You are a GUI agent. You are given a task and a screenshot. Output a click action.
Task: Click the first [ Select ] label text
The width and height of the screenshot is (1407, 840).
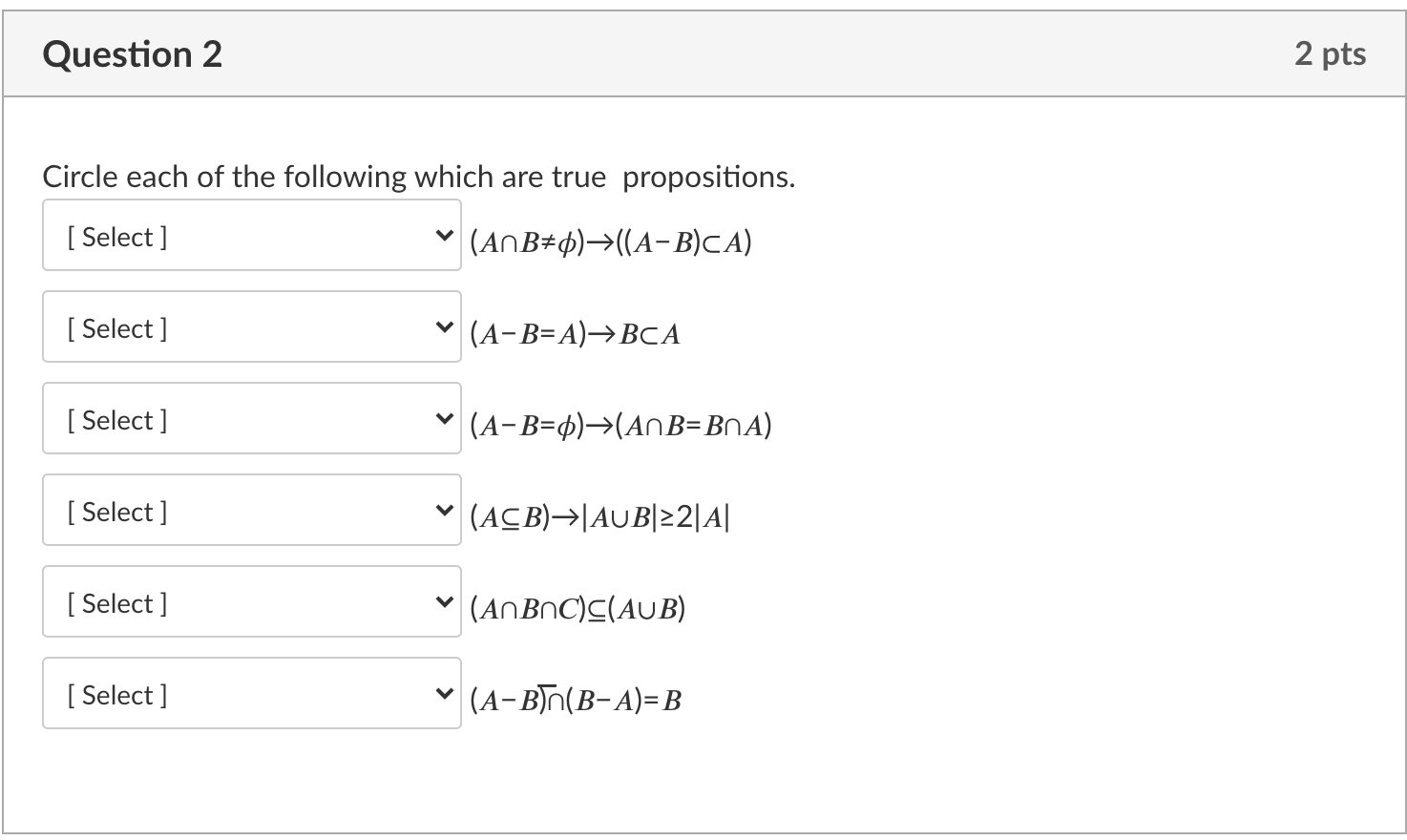click(x=116, y=237)
